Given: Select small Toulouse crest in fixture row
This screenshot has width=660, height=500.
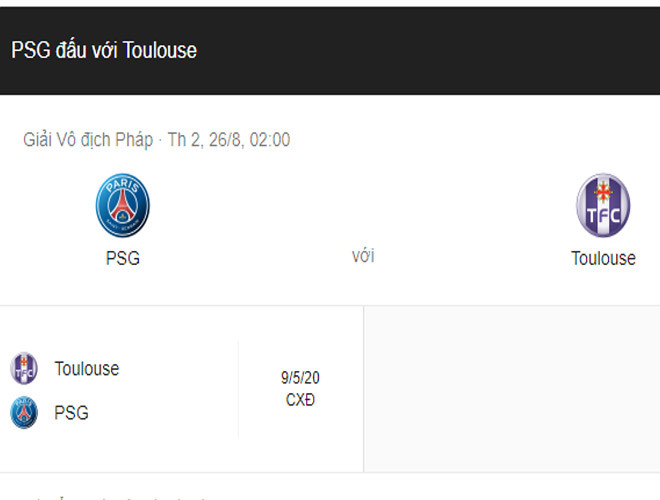Looking at the screenshot, I should click(24, 368).
